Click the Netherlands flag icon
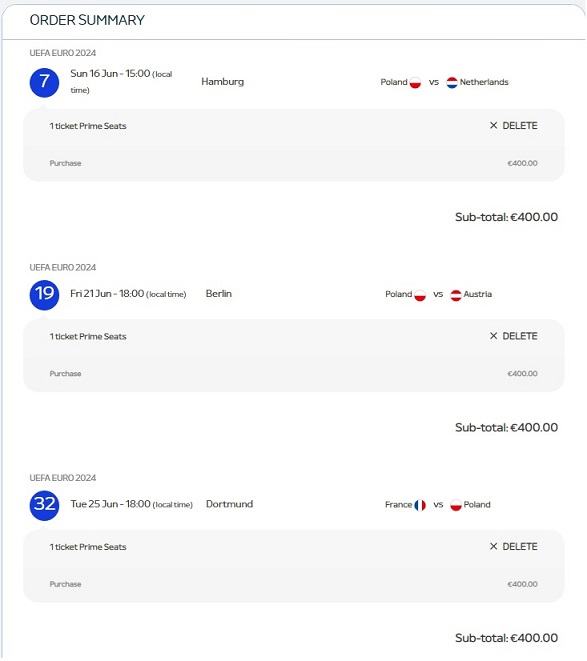Image resolution: width=587 pixels, height=661 pixels. [x=452, y=83]
